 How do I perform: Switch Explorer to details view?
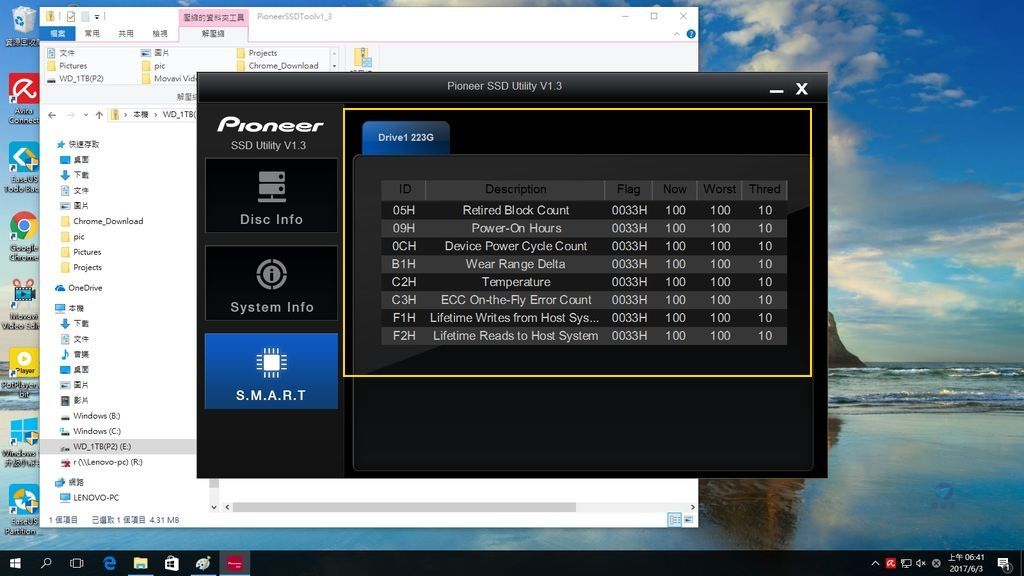[x=675, y=519]
